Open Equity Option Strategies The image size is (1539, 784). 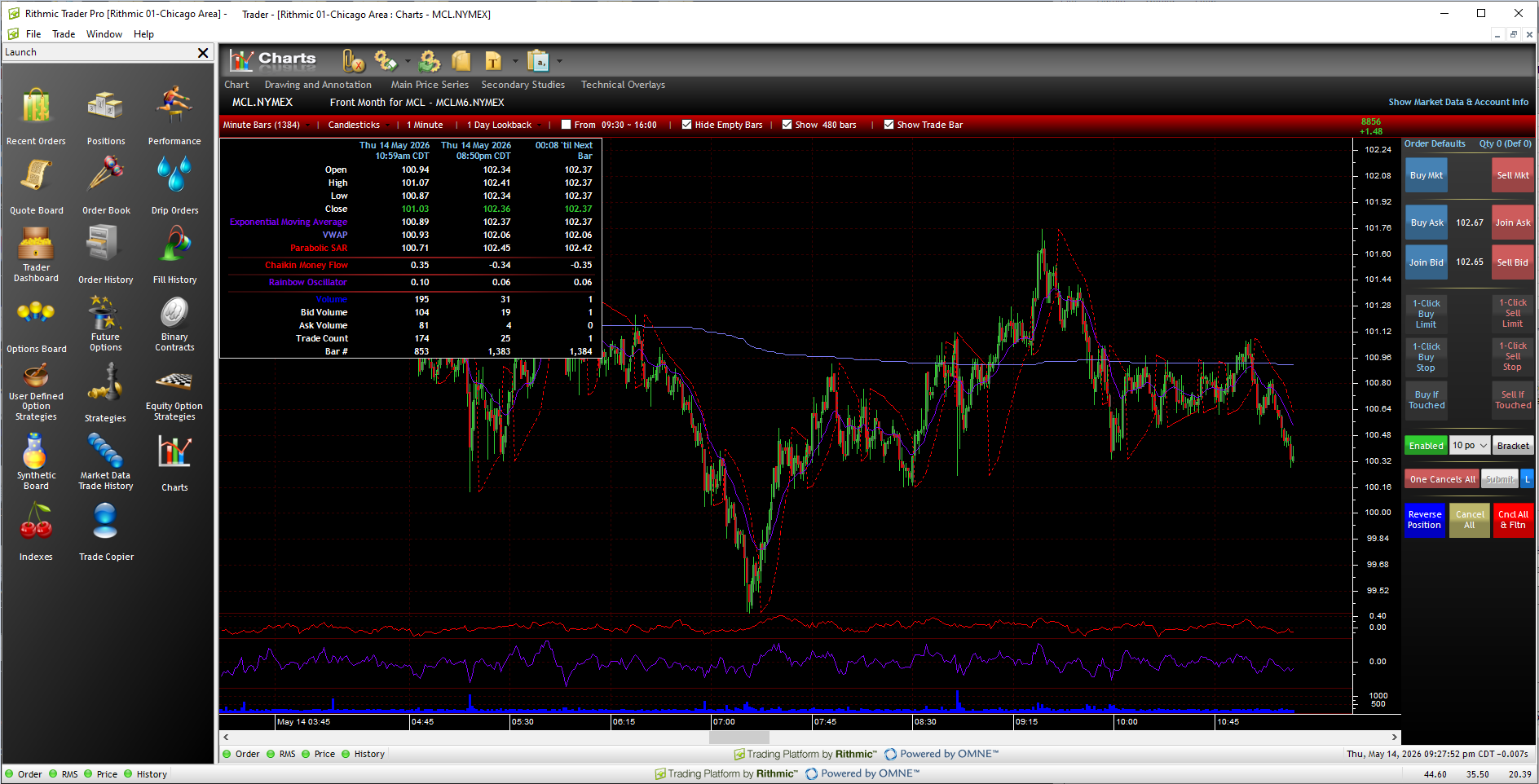(174, 396)
